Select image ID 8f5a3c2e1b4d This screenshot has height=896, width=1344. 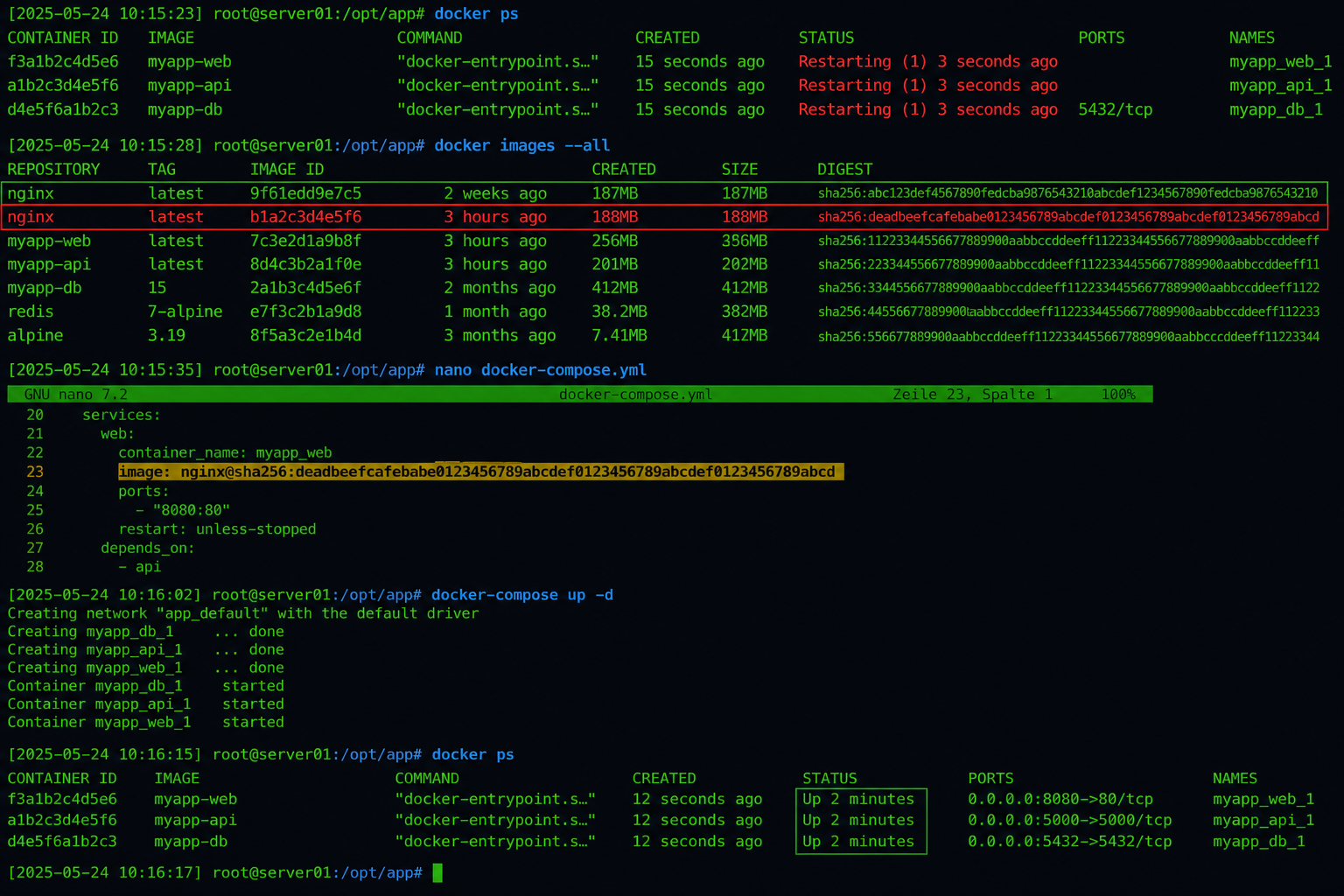click(x=305, y=335)
